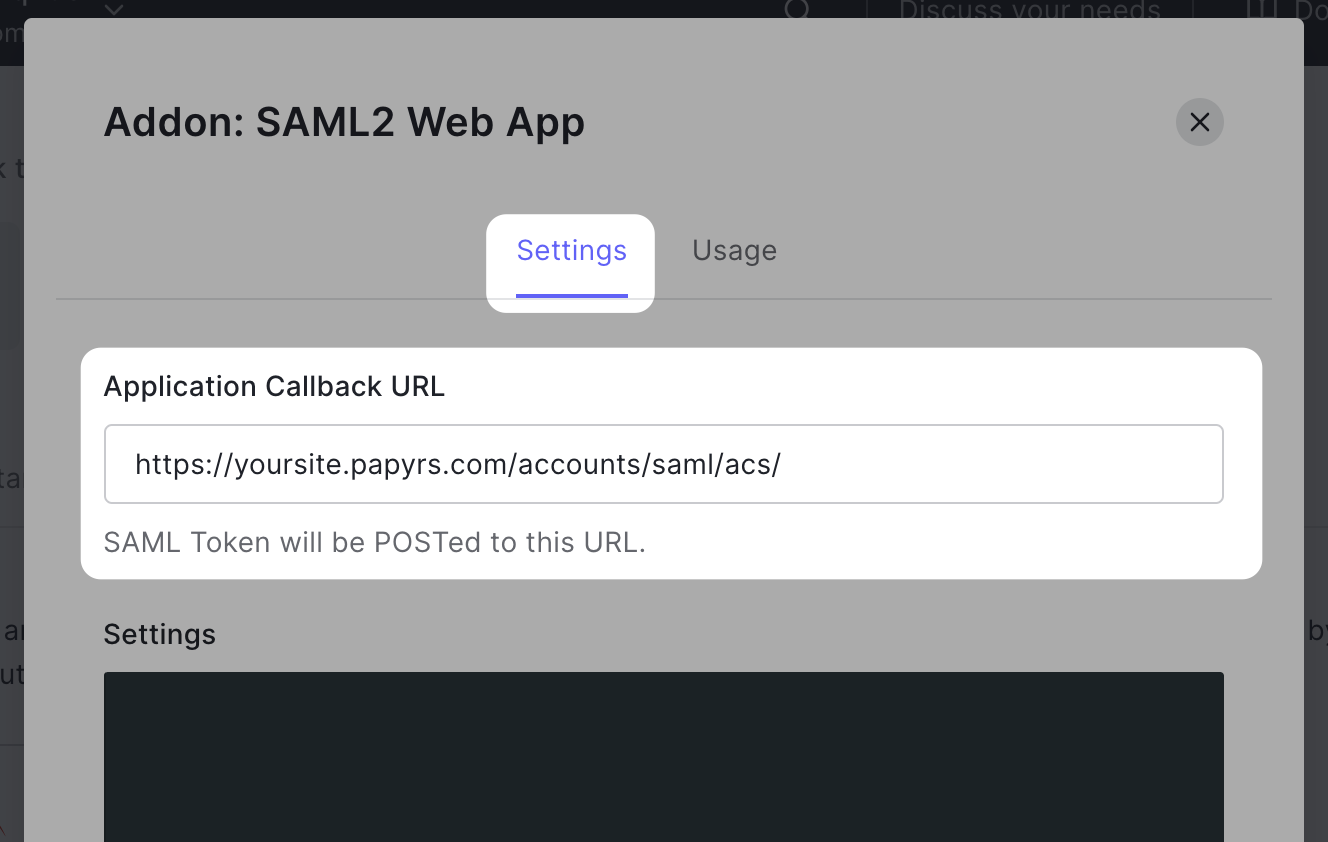The image size is (1328, 842).
Task: Select the Settings tab
Action: tap(571, 250)
